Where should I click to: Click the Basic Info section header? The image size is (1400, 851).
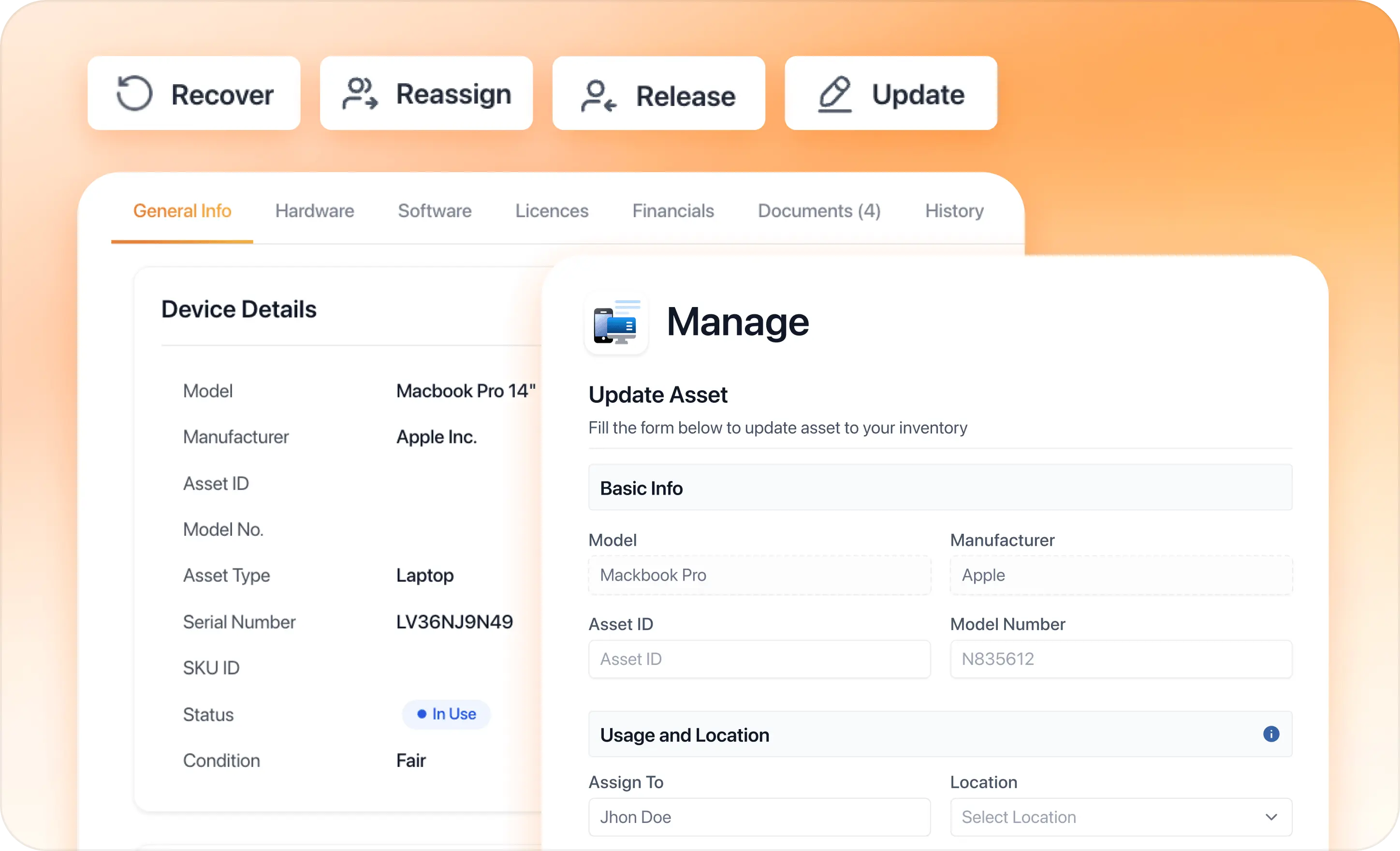pyautogui.click(x=940, y=488)
